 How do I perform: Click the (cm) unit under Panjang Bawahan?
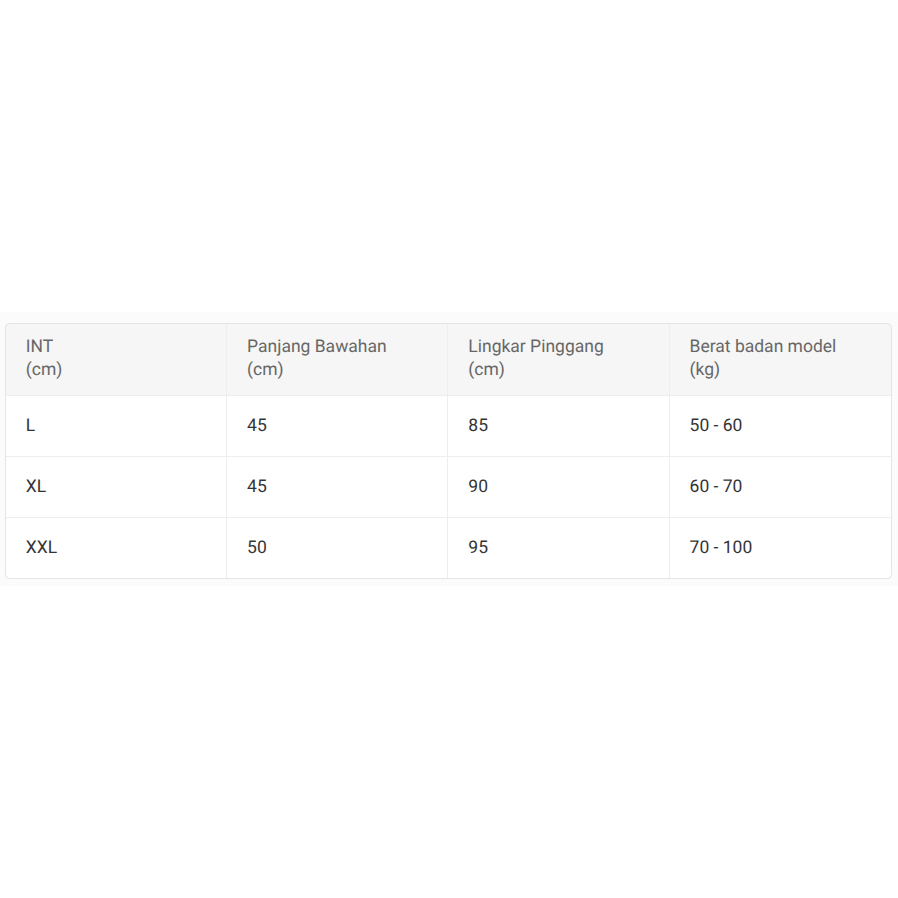(x=265, y=369)
